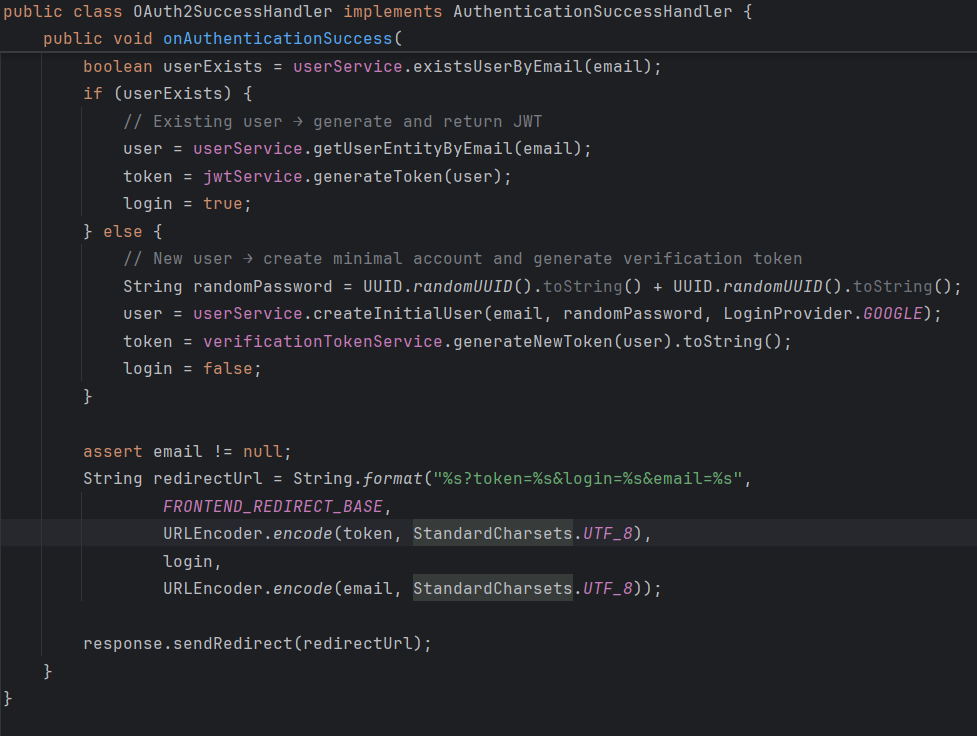
Task: Click the randomPassword variable declaration
Action: [x=262, y=286]
